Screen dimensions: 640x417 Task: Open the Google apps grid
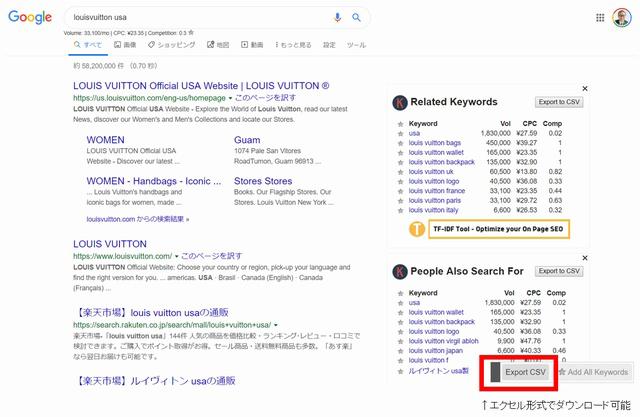coord(600,17)
